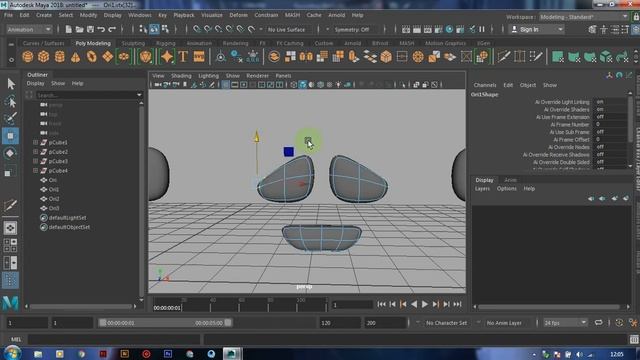Viewport: 640px width, 360px height.
Task: Click the Maya logo home icon
Action: pyautogui.click(x=11, y=303)
